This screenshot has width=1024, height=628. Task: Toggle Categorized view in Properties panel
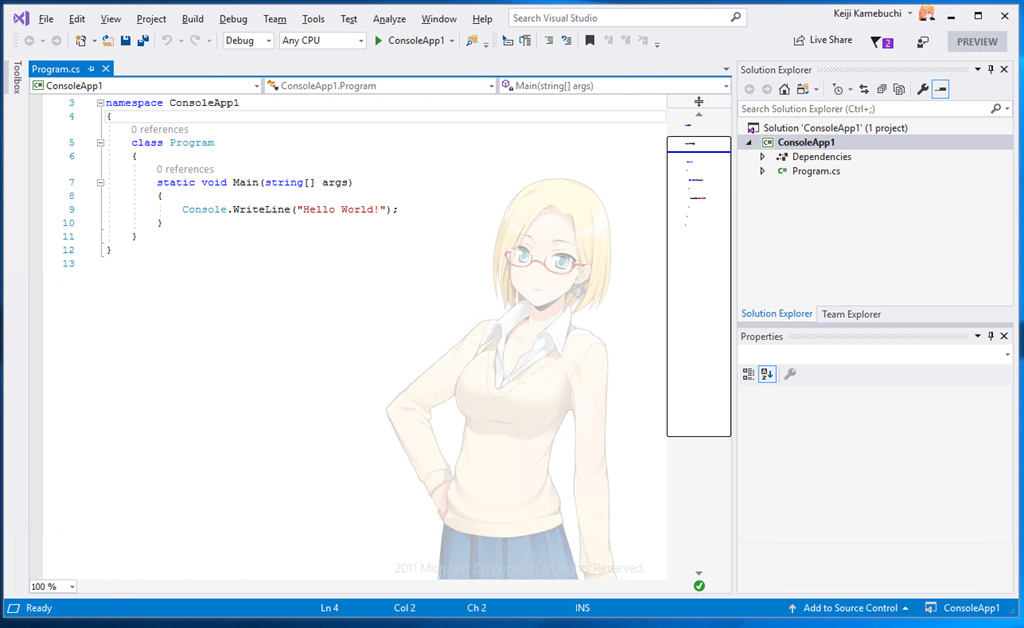749,374
